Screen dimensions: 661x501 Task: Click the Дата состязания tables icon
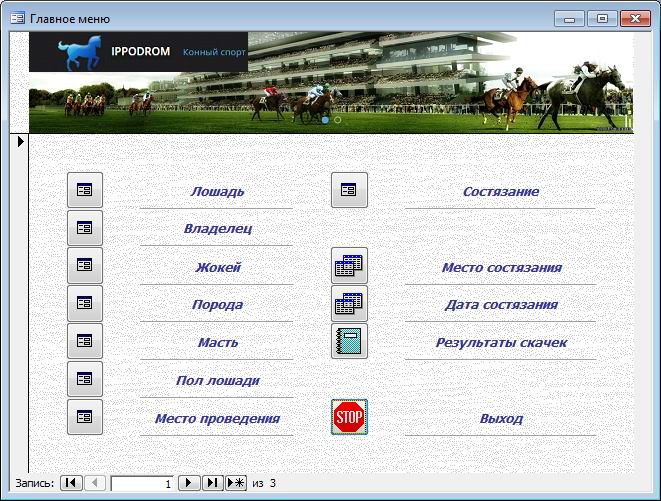[349, 303]
